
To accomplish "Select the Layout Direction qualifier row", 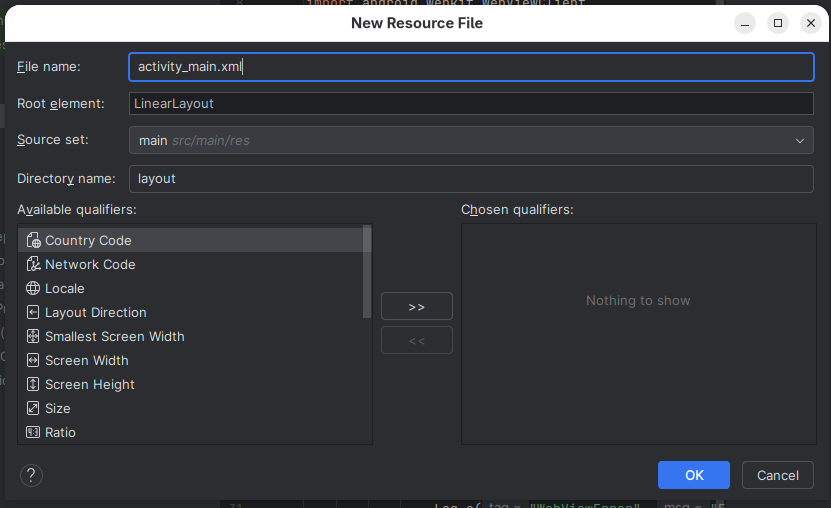I will pos(191,313).
